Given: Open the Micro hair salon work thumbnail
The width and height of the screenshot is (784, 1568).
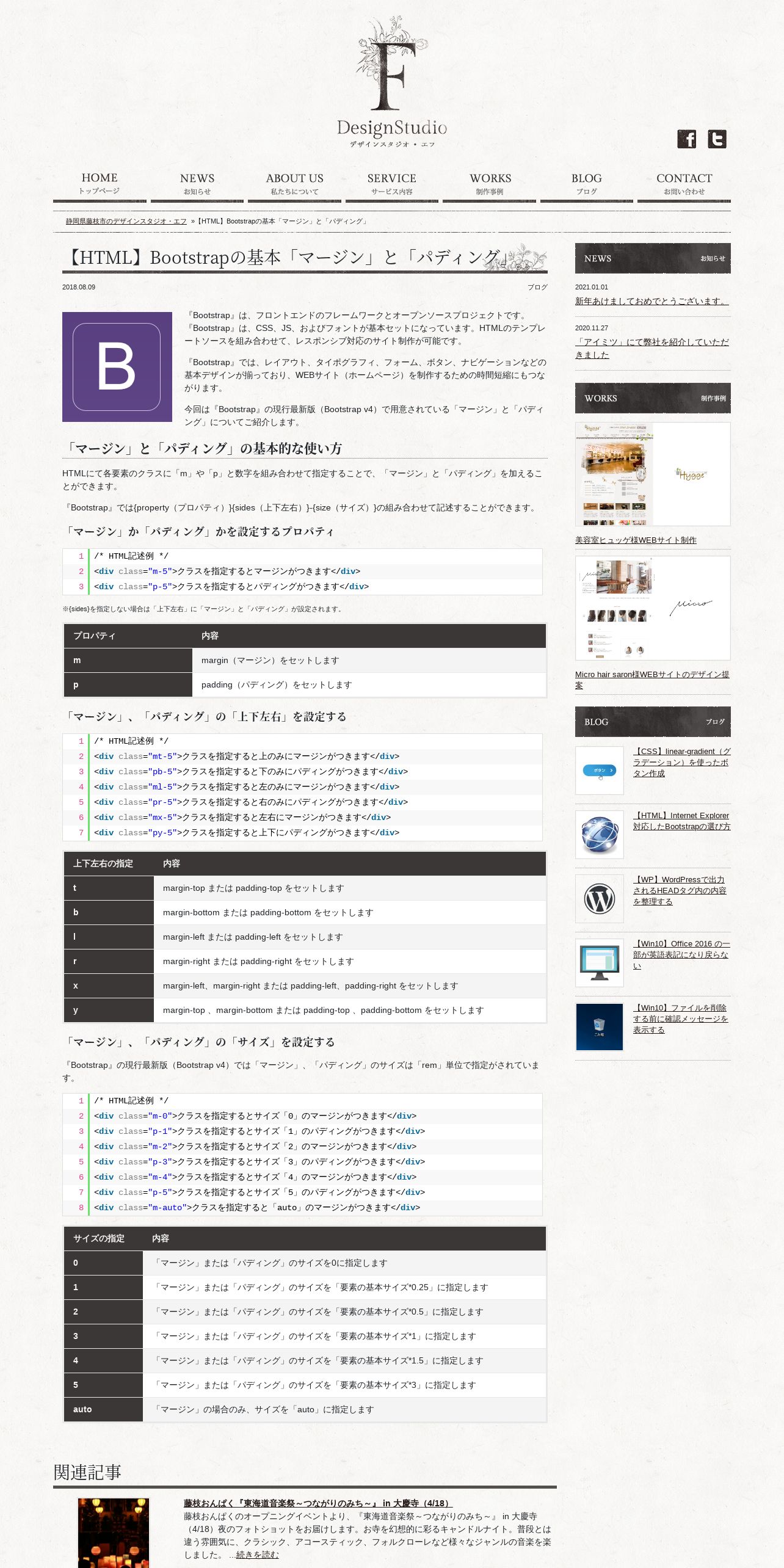Looking at the screenshot, I should [653, 608].
